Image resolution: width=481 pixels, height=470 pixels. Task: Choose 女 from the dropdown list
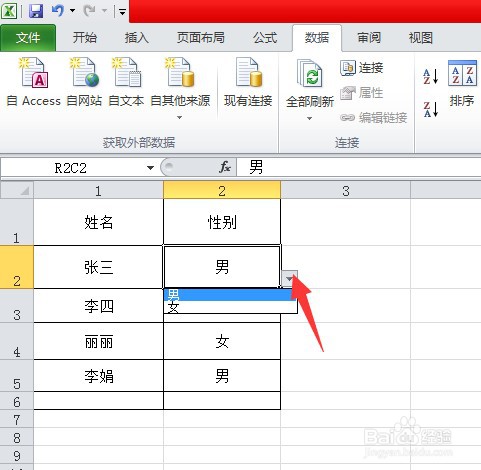click(230, 307)
